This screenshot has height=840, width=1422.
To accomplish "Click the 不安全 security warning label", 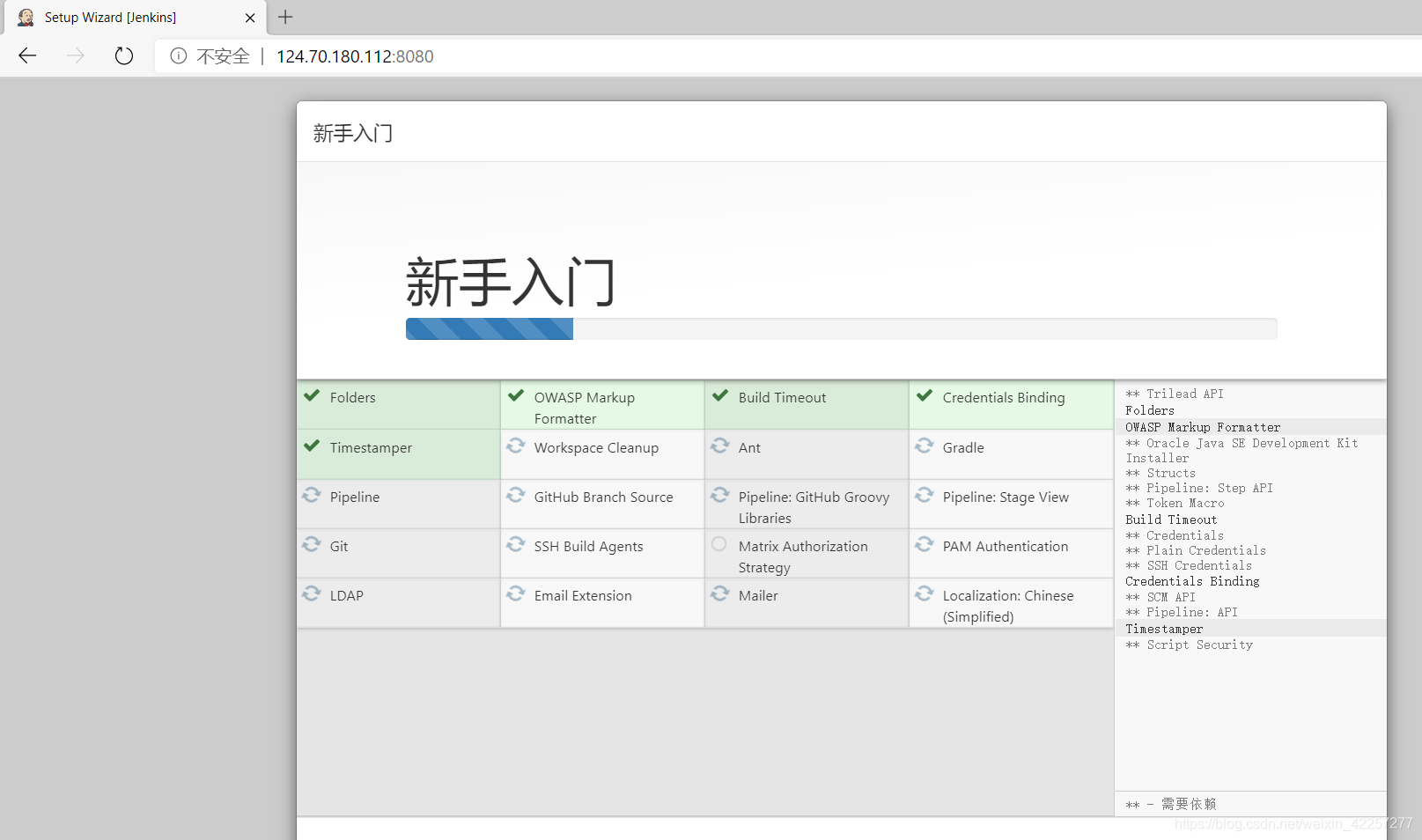I will coord(224,56).
